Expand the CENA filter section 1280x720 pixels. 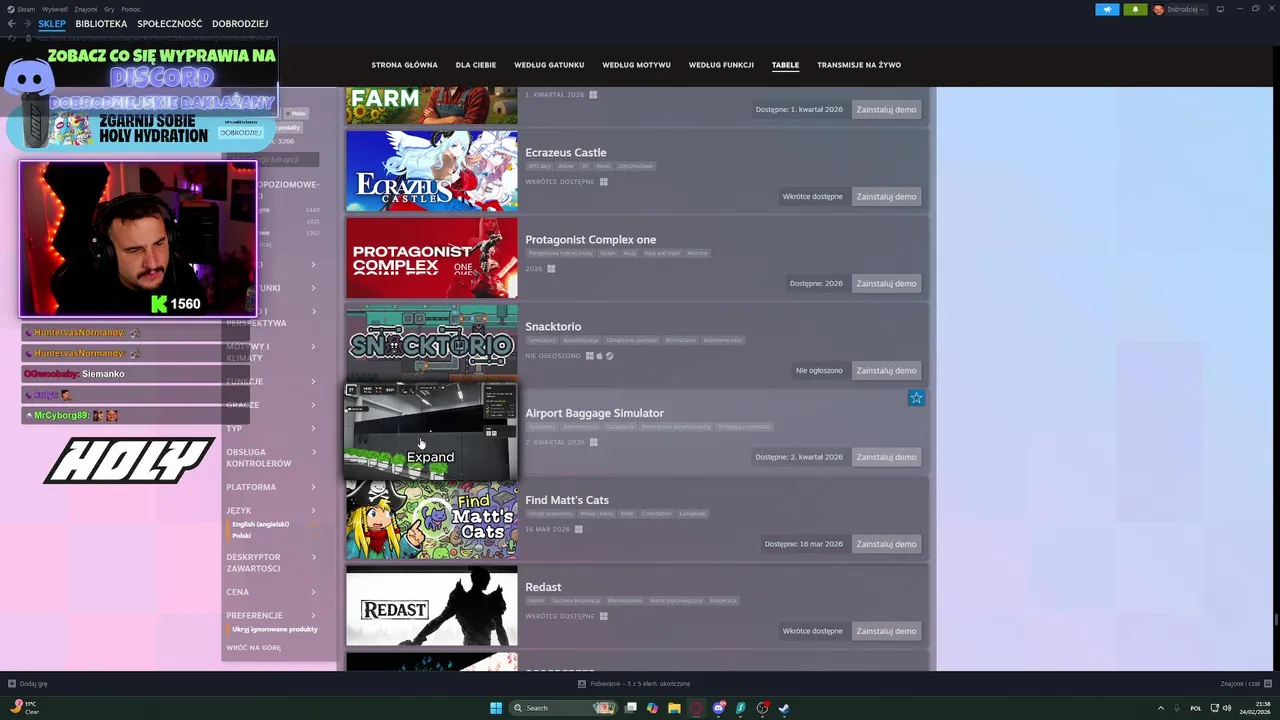pyautogui.click(x=272, y=592)
